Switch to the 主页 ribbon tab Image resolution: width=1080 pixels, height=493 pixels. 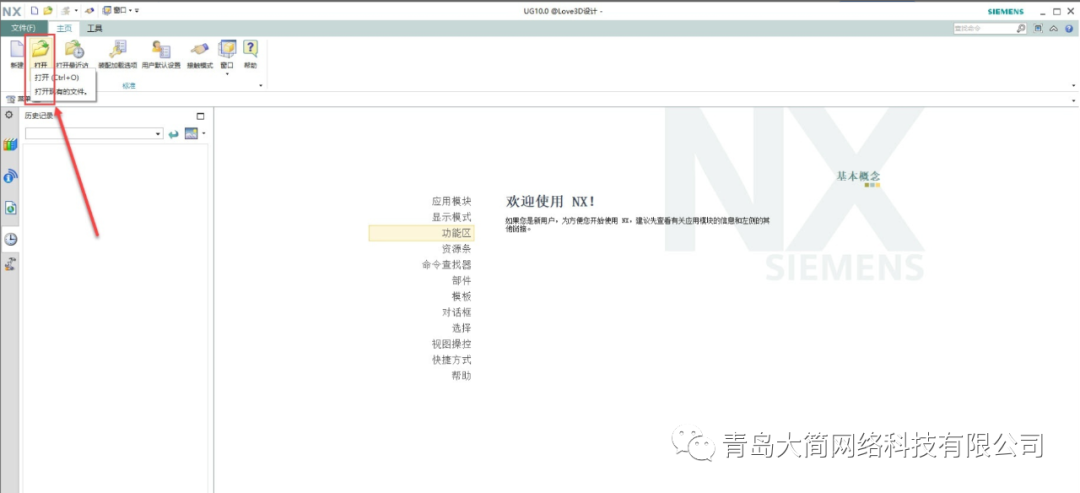point(63,28)
